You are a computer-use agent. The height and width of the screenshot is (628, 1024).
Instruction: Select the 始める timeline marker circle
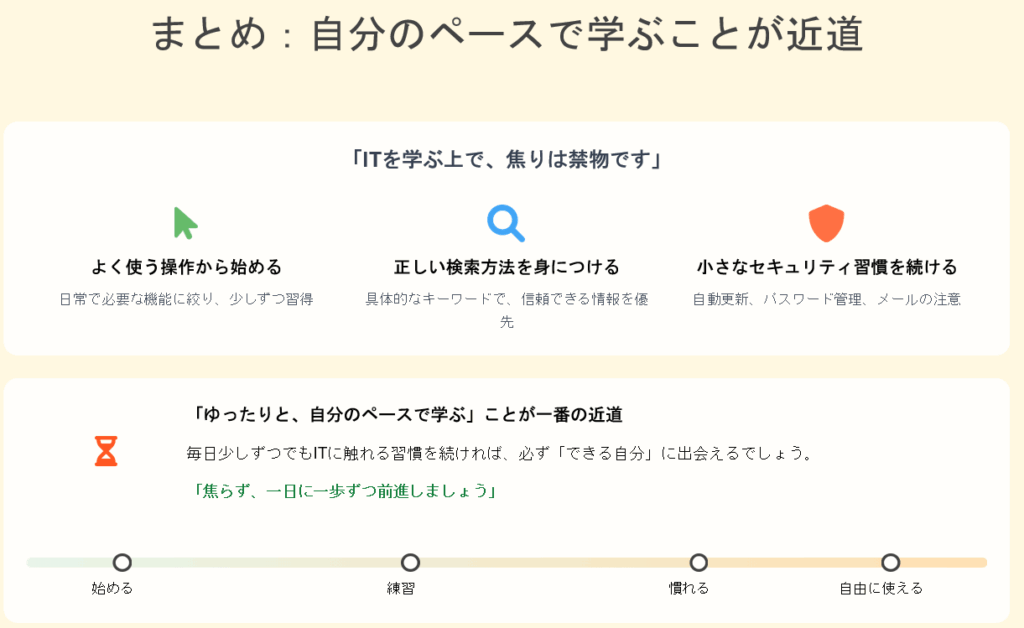(x=122, y=563)
